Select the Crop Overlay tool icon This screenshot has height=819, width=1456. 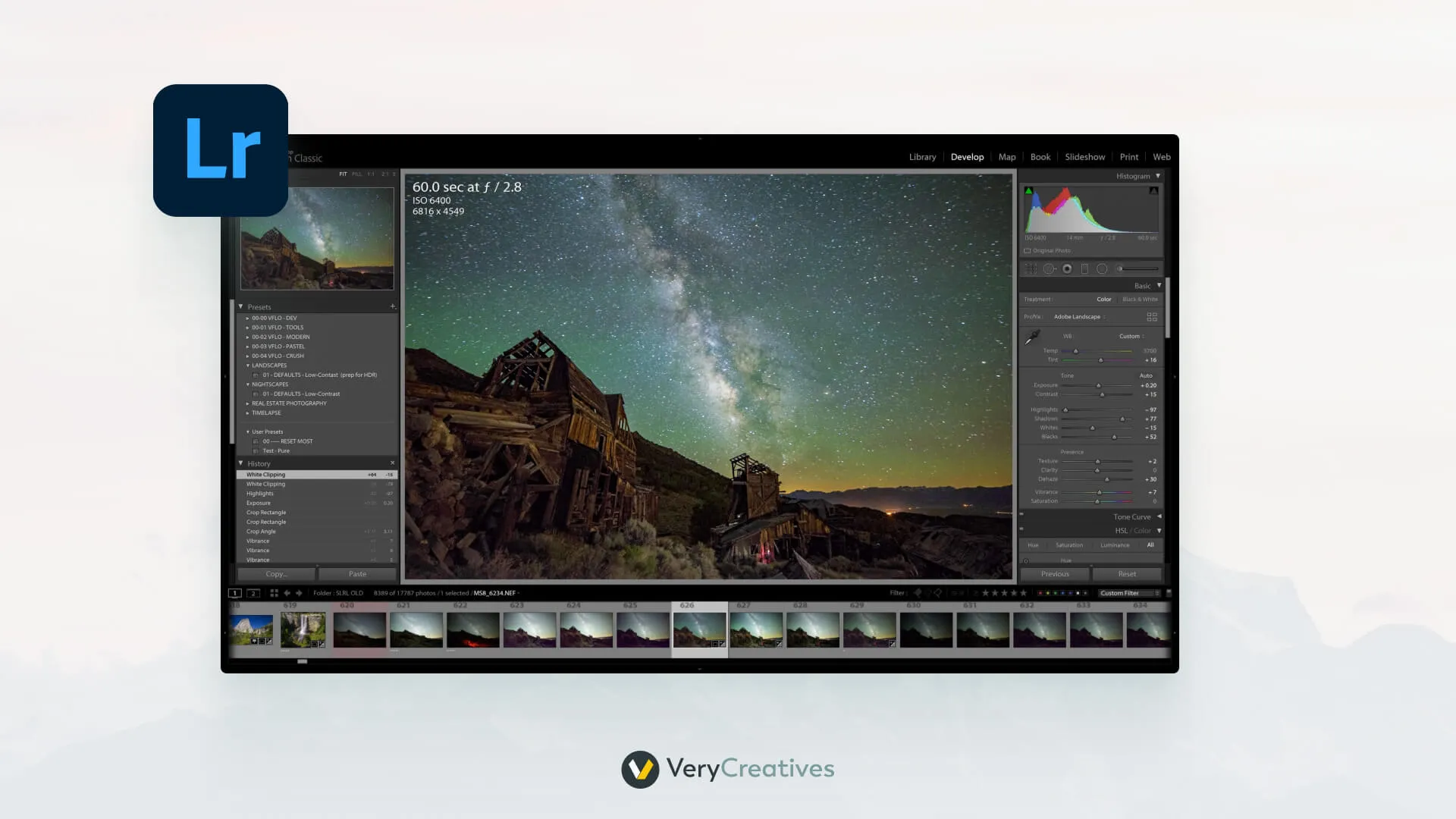click(x=1031, y=268)
